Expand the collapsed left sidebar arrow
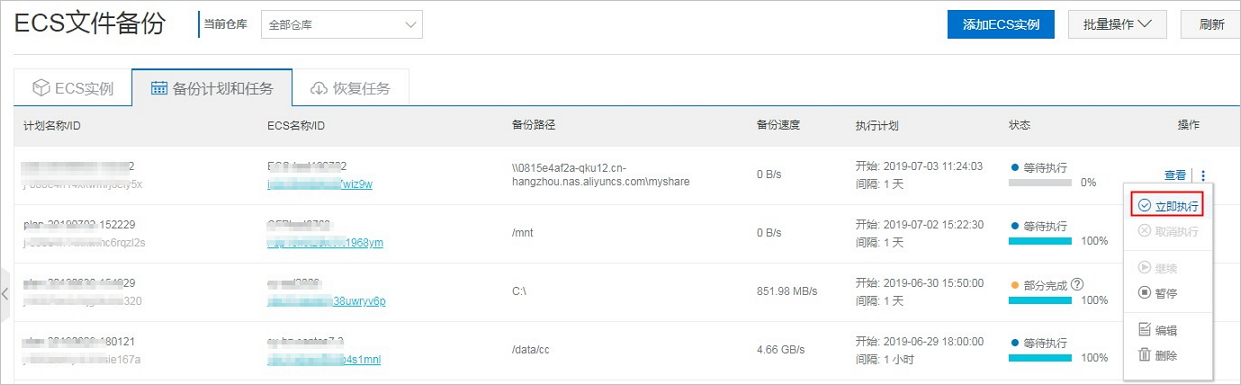Screen dimensions: 1241x385 5,294
